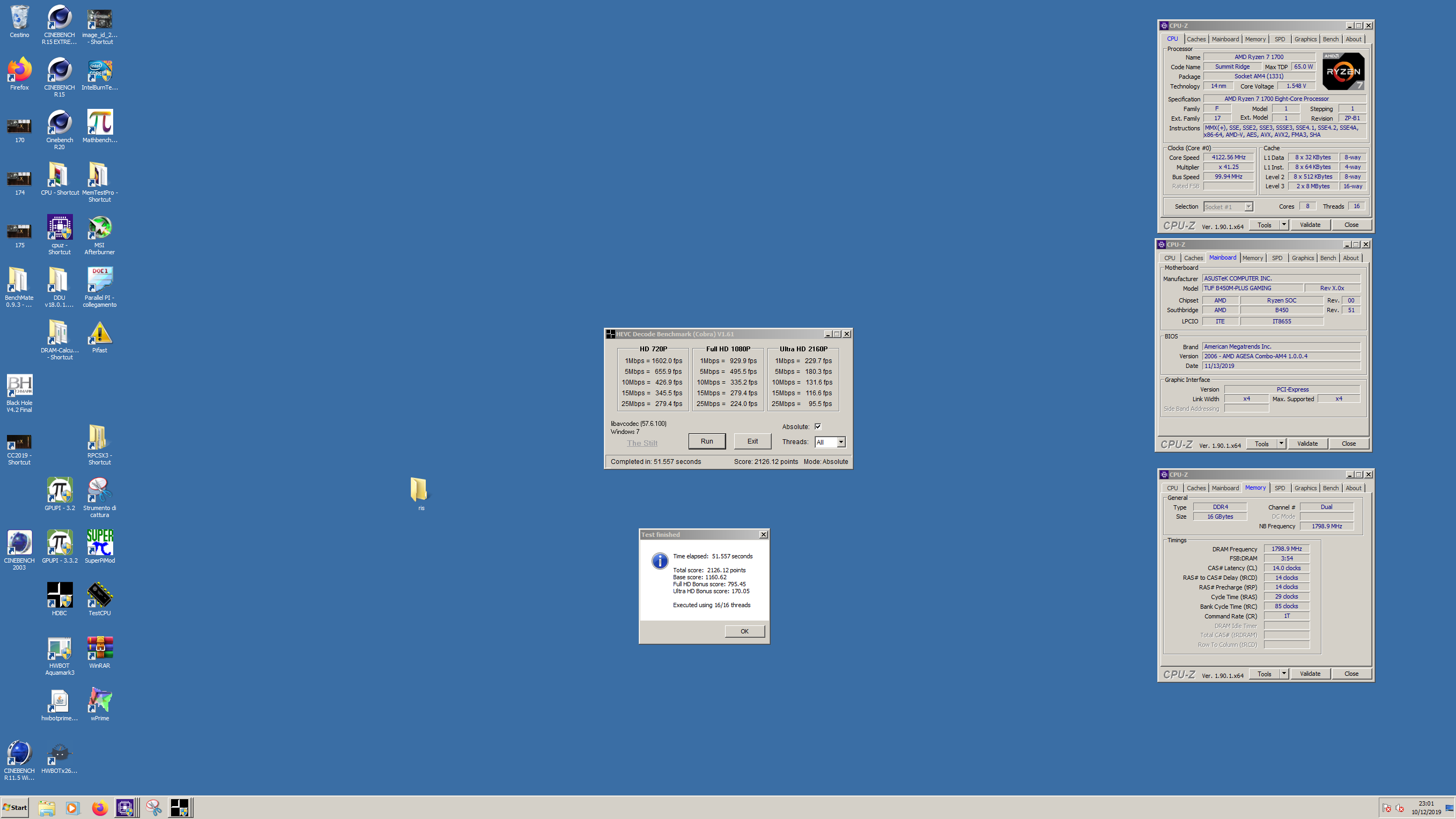
Task: Click The Stilt link in HEVC benchmark
Action: (642, 443)
